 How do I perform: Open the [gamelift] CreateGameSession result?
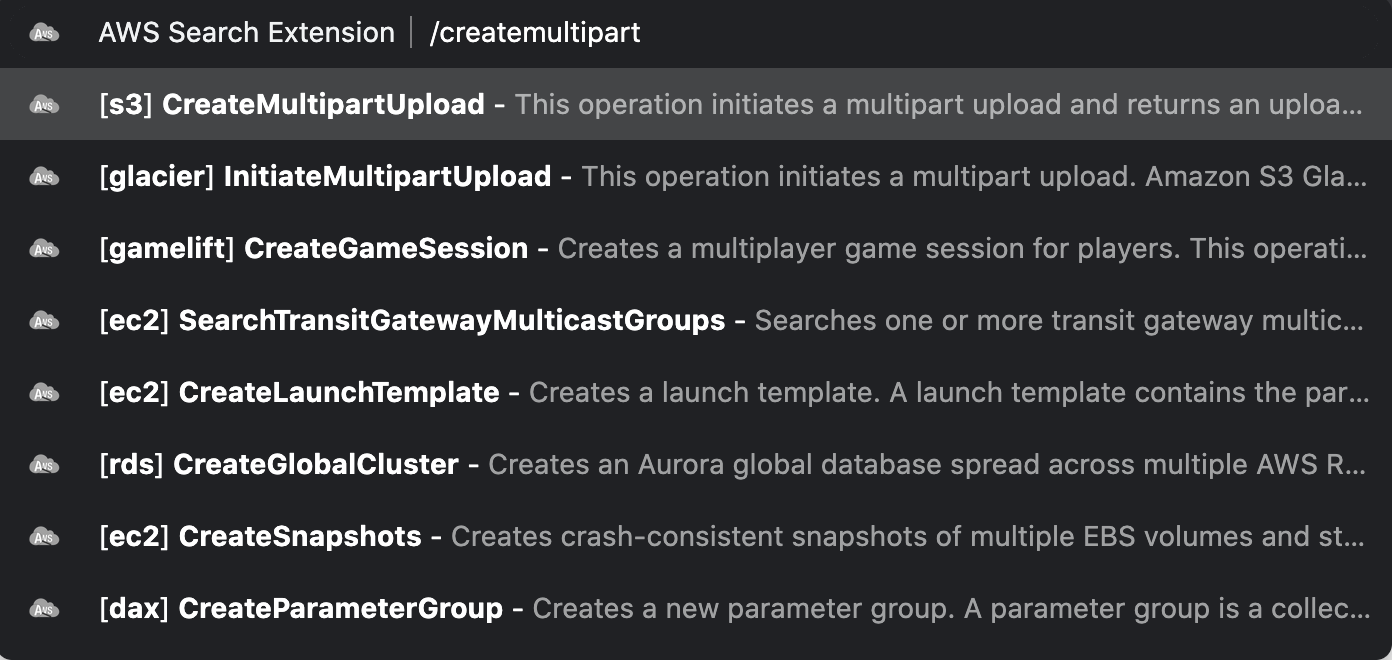tap(696, 248)
